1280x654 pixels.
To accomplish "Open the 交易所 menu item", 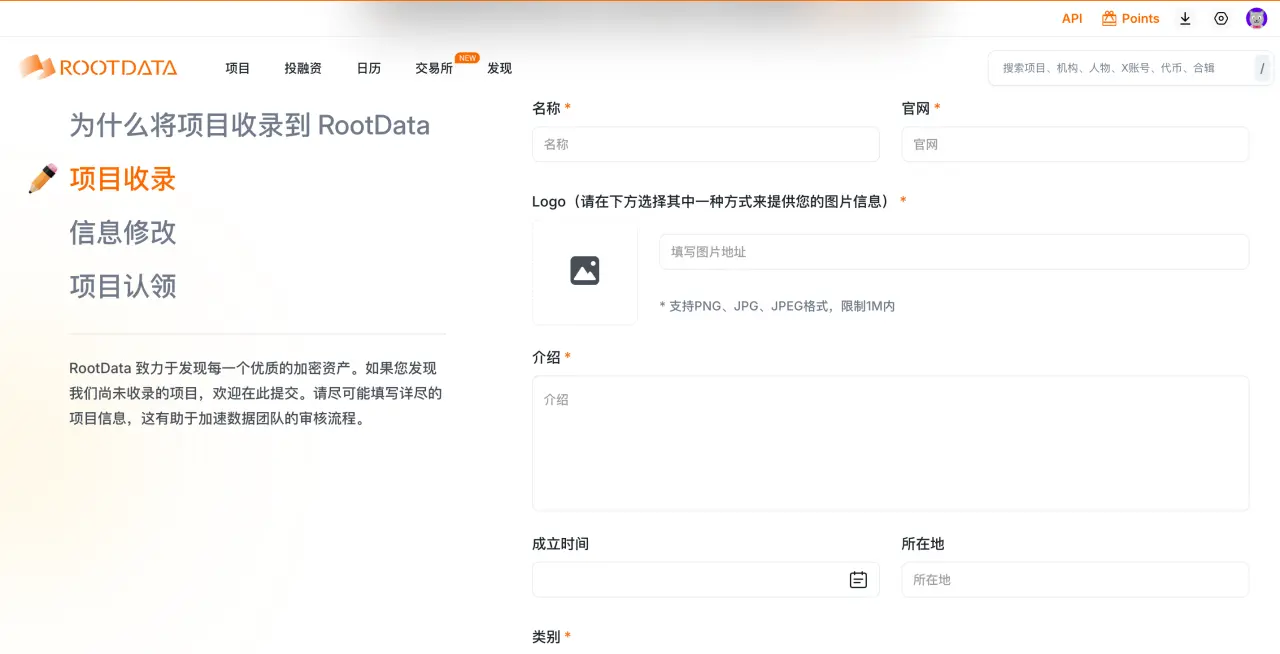I will point(434,68).
